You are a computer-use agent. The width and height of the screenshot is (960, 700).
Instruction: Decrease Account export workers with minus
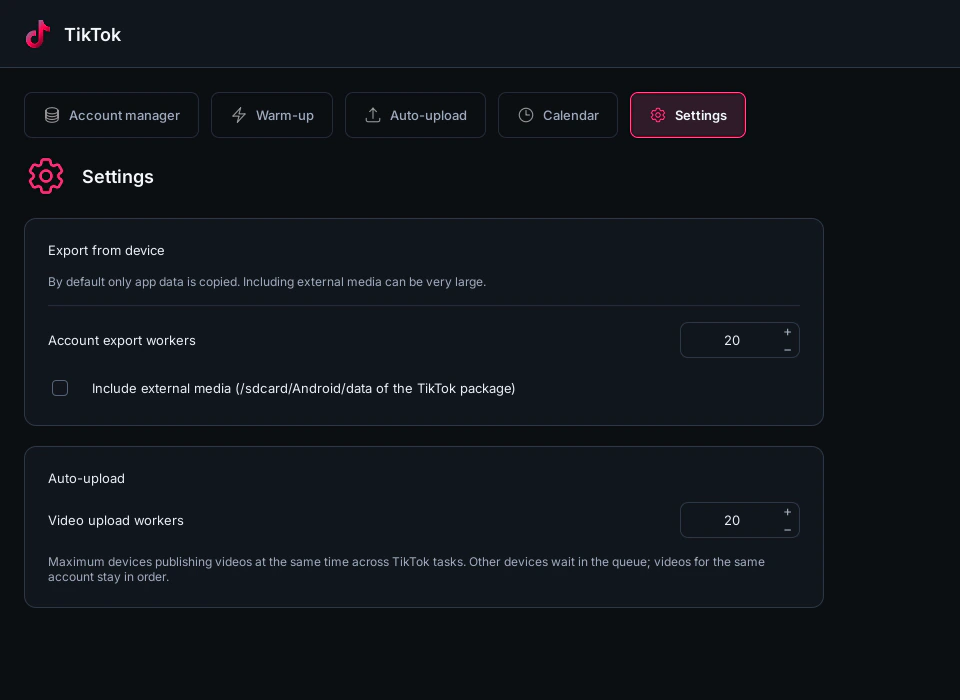(787, 350)
